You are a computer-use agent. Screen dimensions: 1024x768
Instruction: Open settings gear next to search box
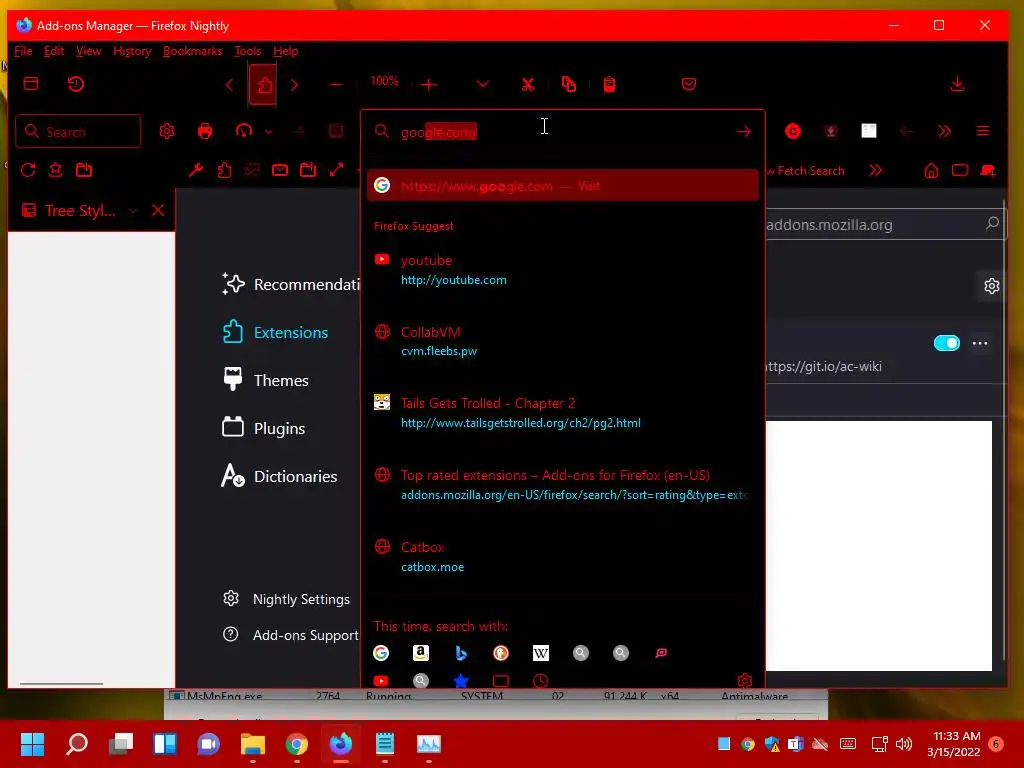[167, 131]
